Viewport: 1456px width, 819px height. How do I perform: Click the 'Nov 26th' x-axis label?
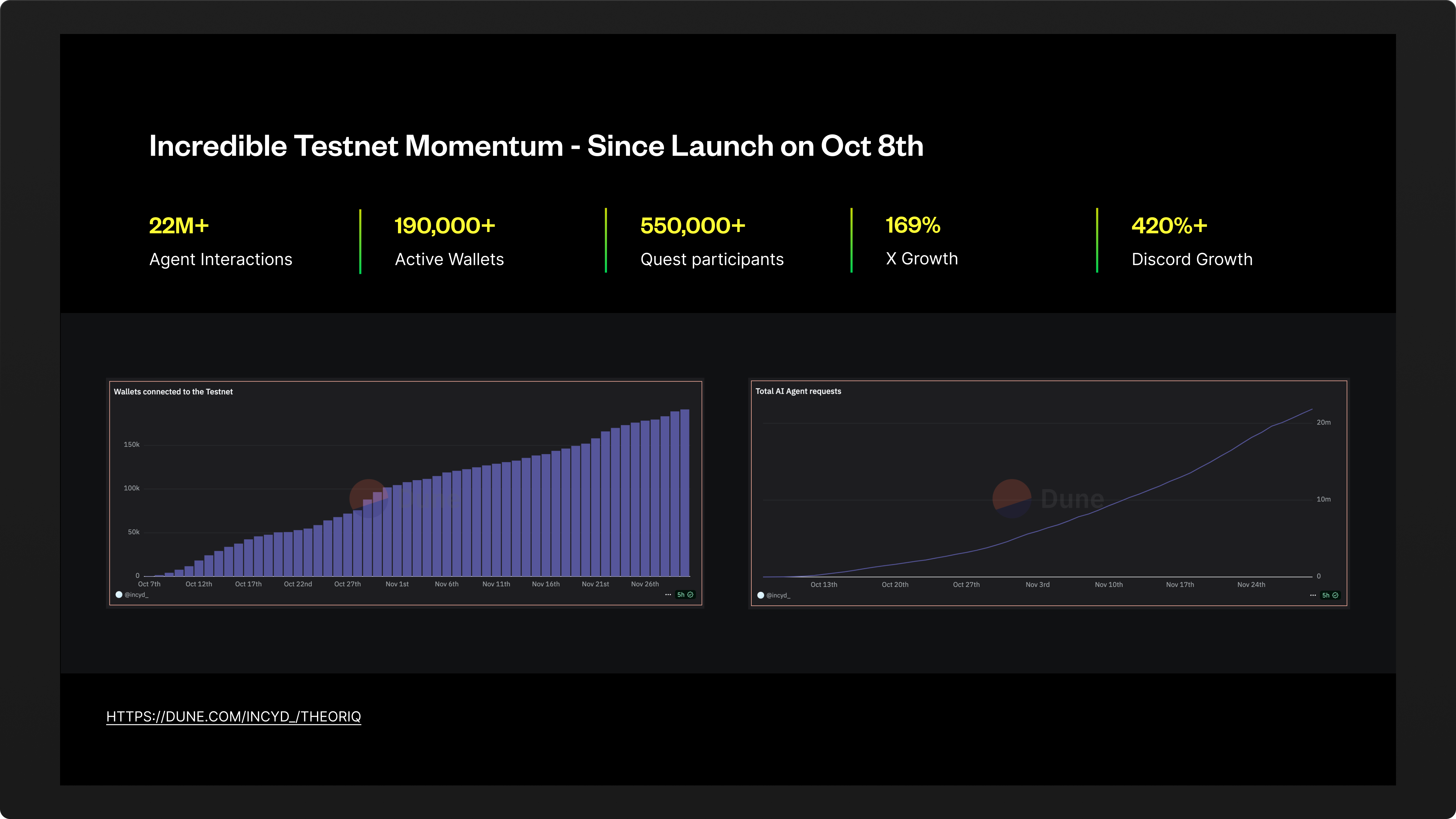click(645, 585)
